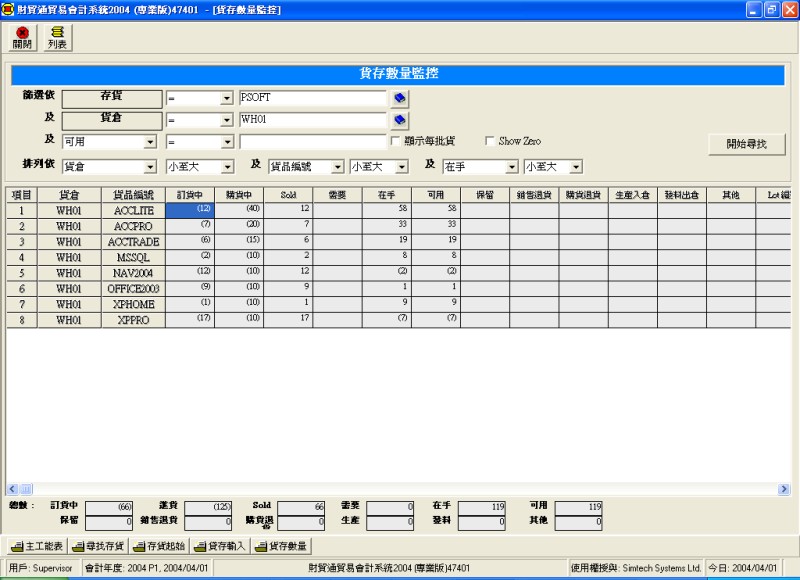Screen dimensions: 800x580
Task: Open the operator dropdown in the 存貨 filter row
Action: [x=227, y=98]
